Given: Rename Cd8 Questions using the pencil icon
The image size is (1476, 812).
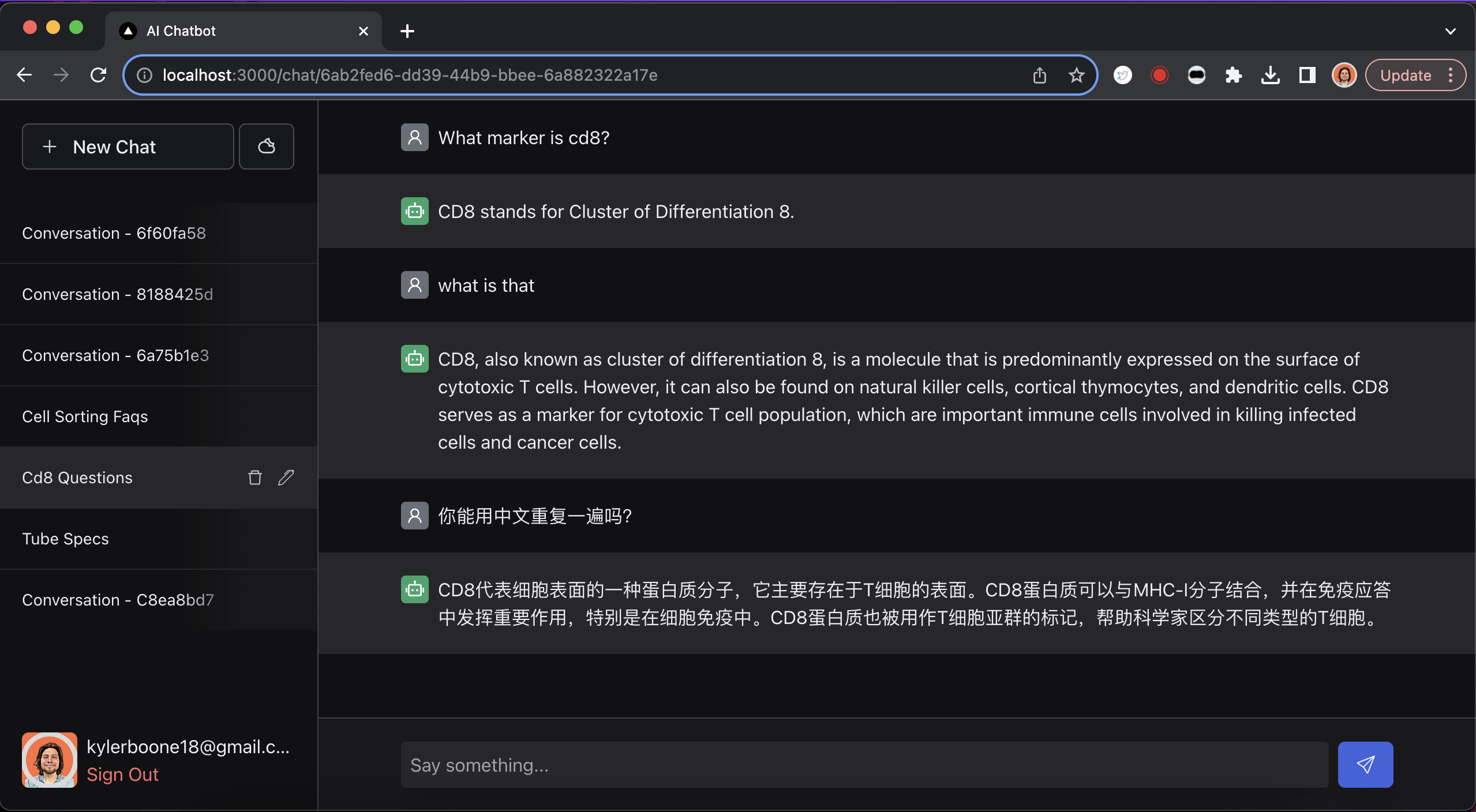Looking at the screenshot, I should [286, 478].
